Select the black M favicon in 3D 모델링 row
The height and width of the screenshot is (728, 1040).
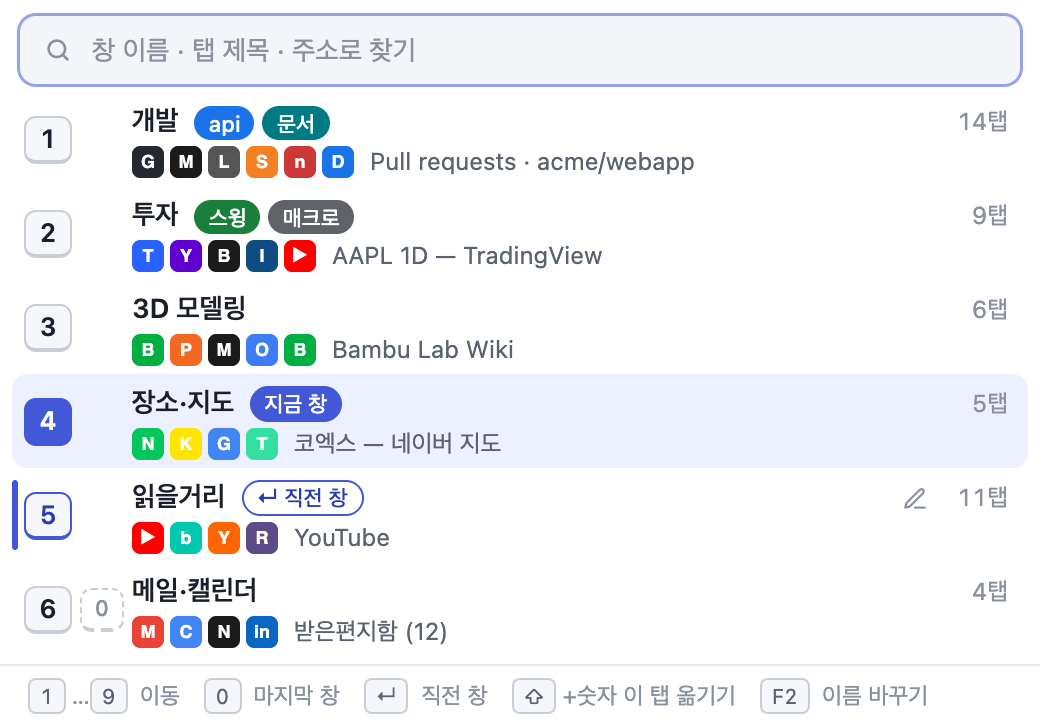coord(224,350)
